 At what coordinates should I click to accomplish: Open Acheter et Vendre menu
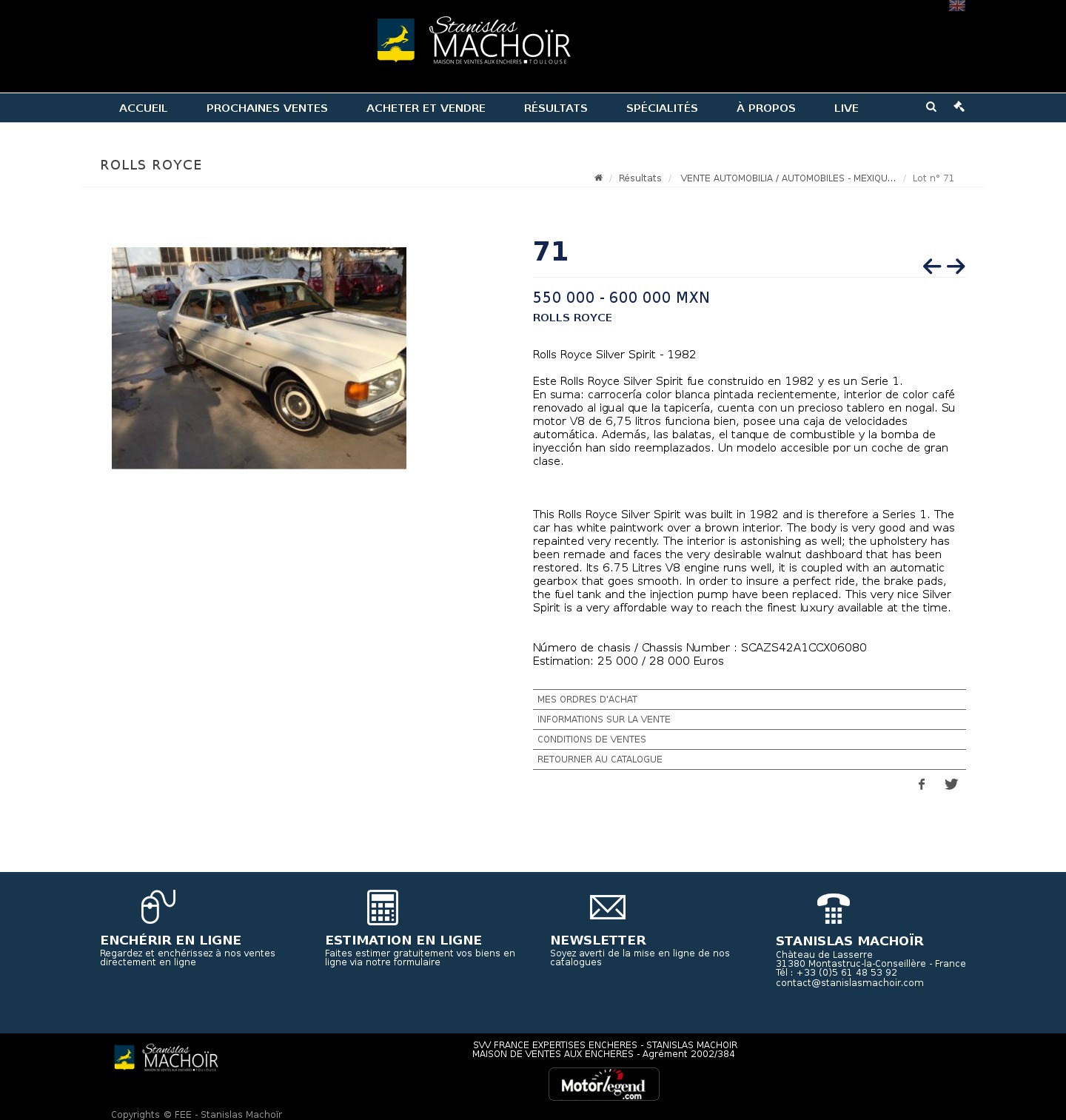(x=426, y=108)
